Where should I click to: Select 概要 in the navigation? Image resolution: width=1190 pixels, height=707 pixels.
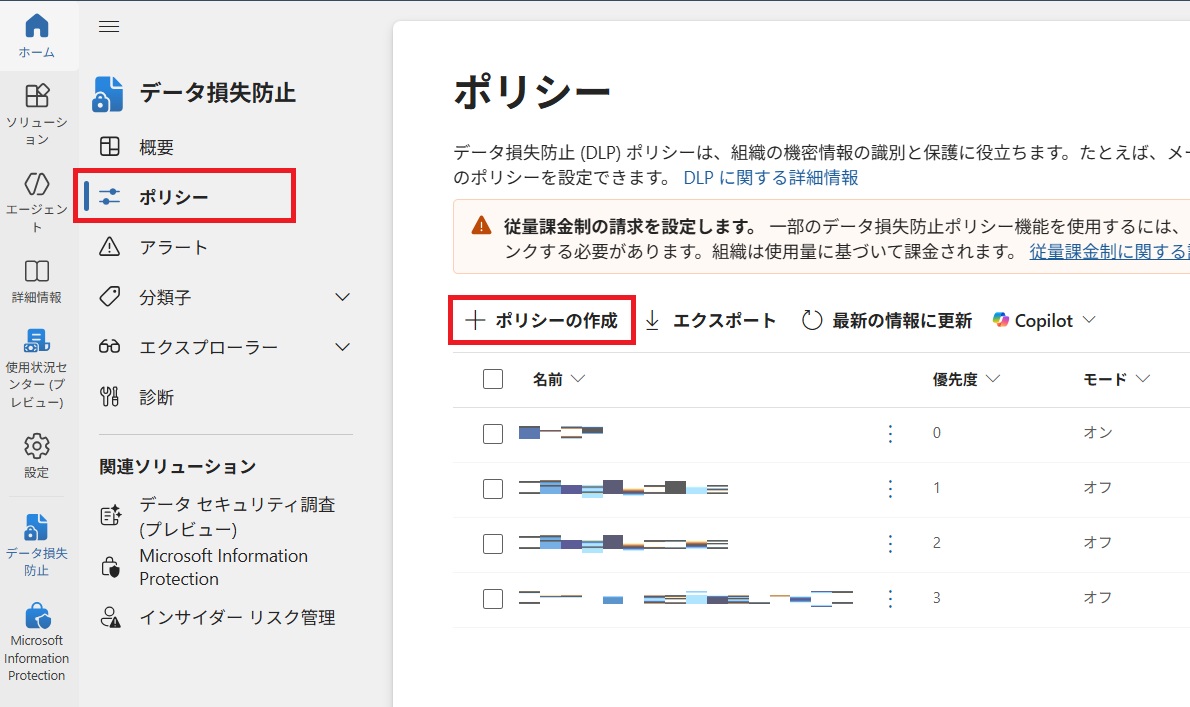156,147
